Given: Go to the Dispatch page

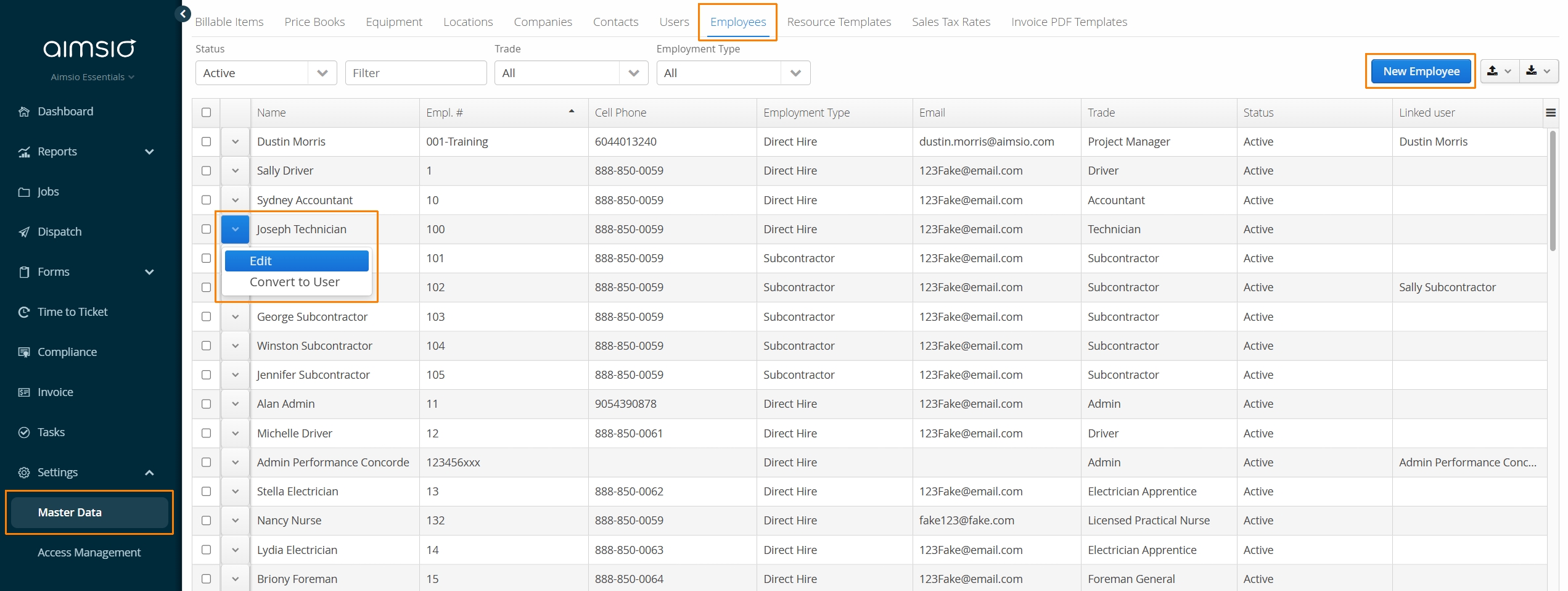Looking at the screenshot, I should [59, 232].
